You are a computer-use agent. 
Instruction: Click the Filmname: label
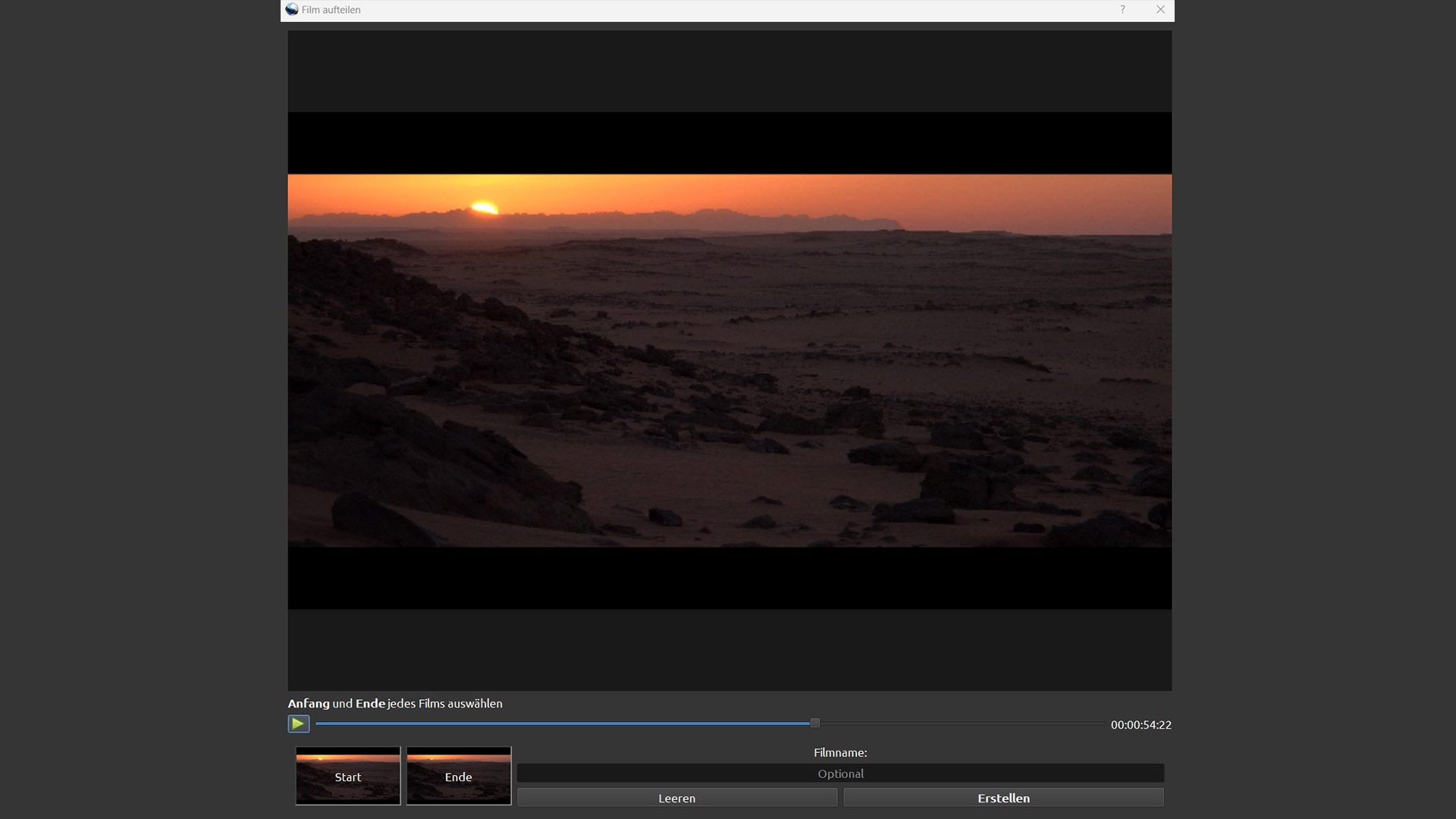(840, 752)
